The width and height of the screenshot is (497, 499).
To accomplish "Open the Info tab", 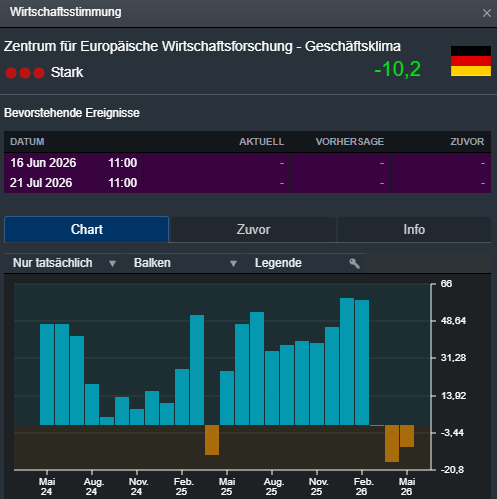I will point(414,230).
